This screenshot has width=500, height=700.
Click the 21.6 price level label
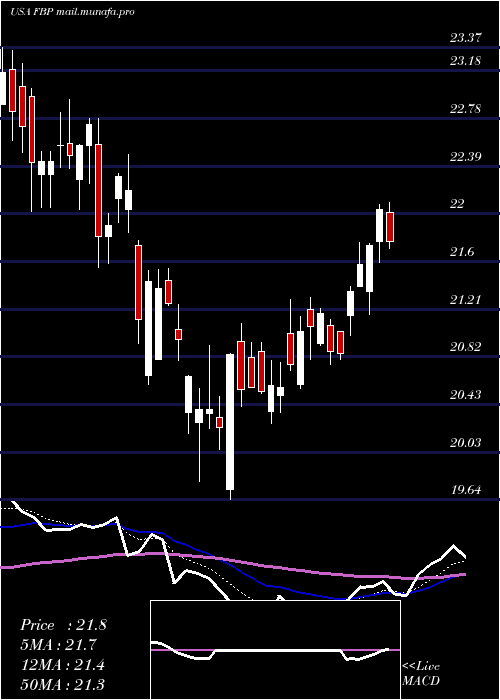tap(462, 252)
